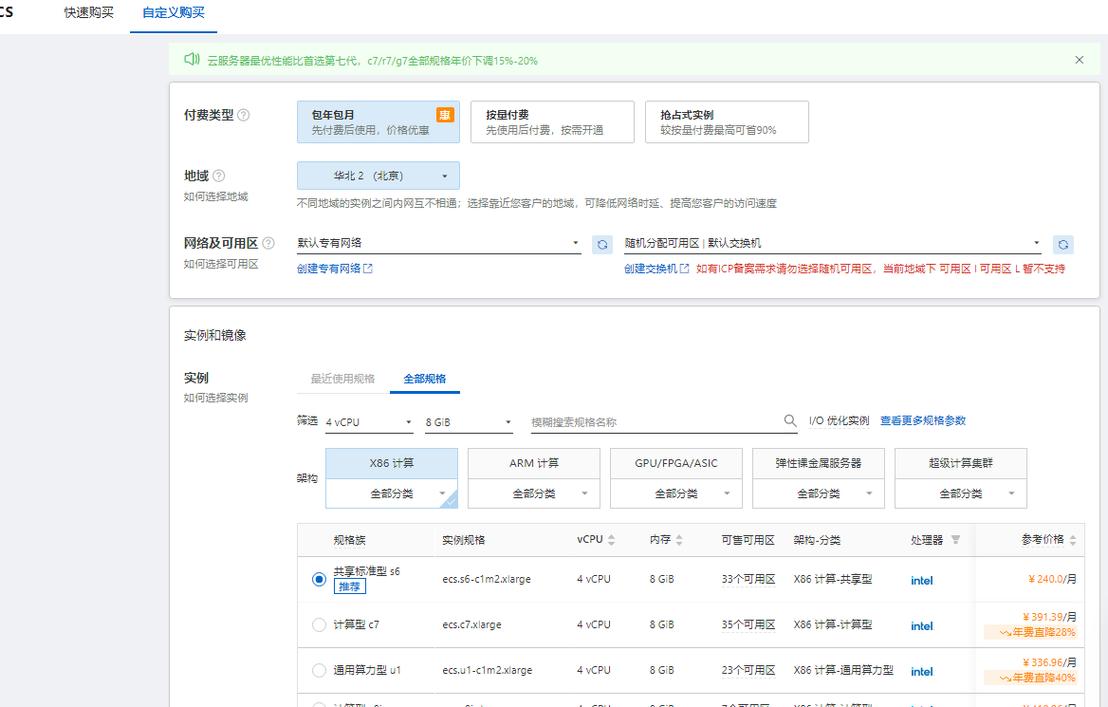Screen dimensions: 1108x707
Task: Click the intel logo in the ecs.s6-c1m2.xlarge row
Action: tap(921, 581)
